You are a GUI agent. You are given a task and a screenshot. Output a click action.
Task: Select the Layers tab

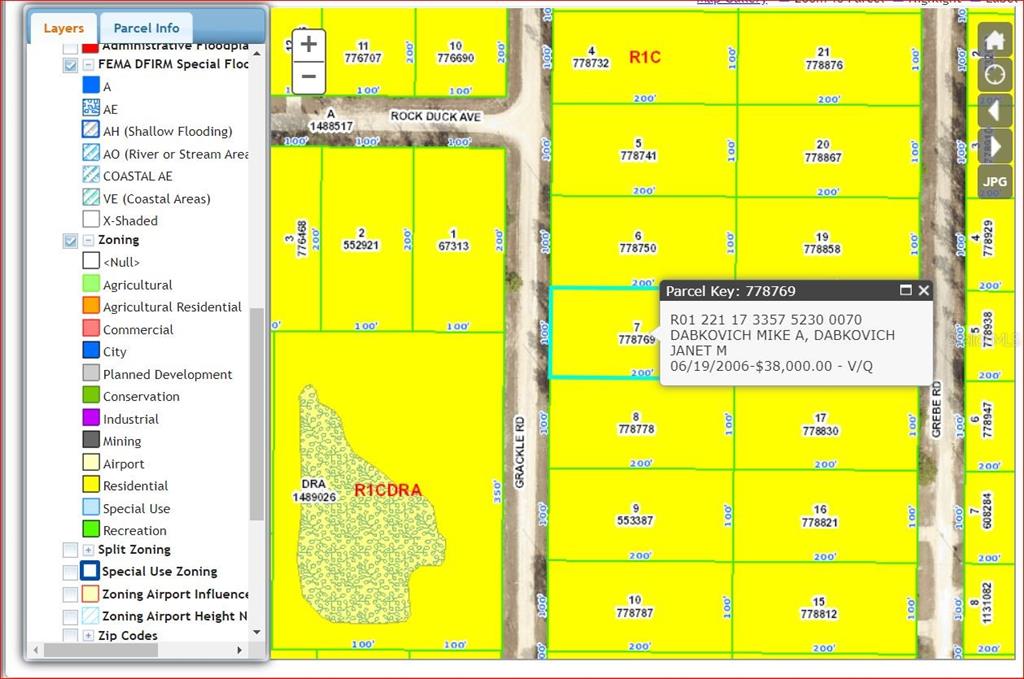(63, 28)
